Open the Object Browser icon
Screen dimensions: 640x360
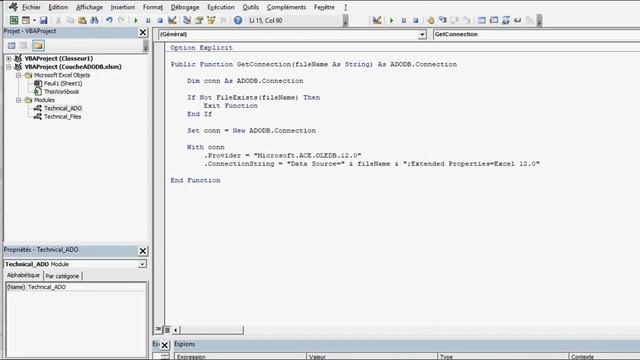211,20
